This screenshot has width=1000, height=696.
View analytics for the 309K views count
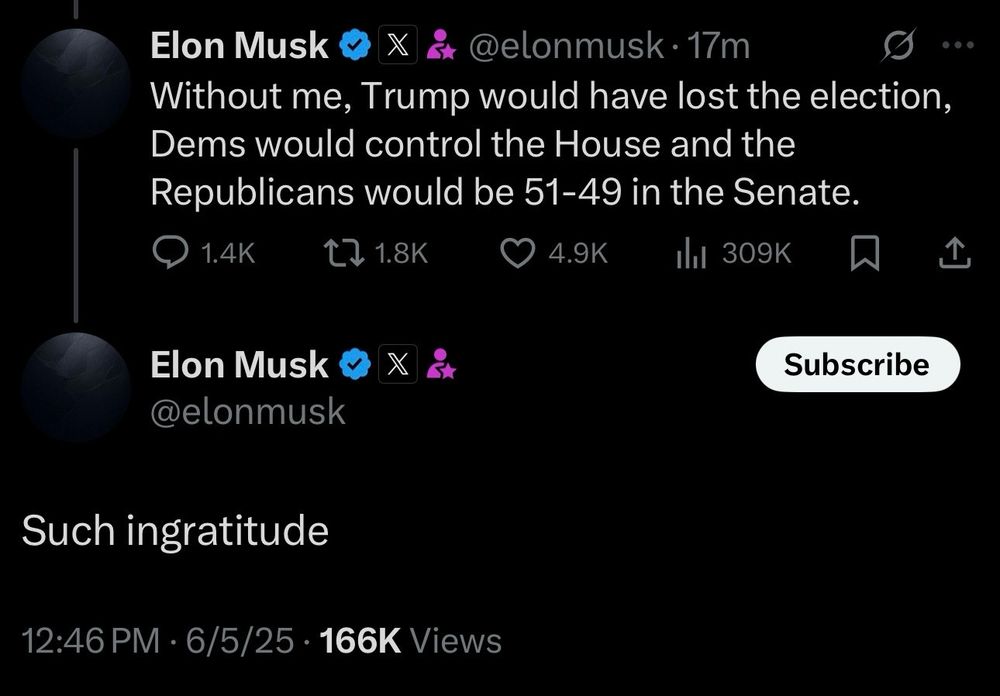(690, 255)
